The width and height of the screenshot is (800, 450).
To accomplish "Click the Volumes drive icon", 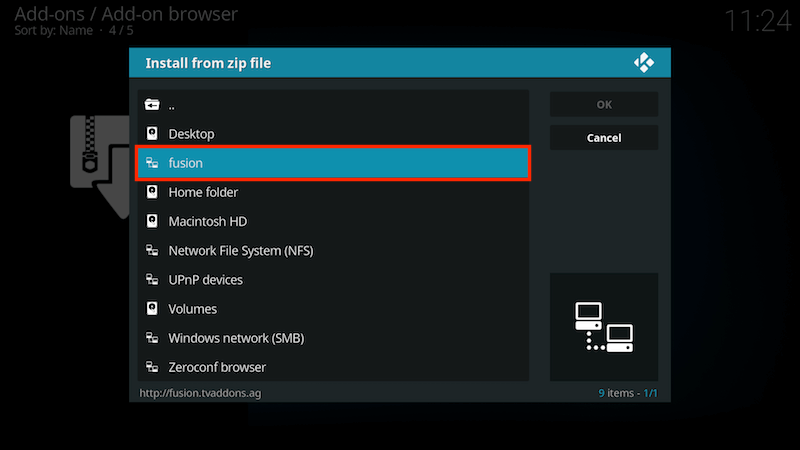I will point(152,308).
